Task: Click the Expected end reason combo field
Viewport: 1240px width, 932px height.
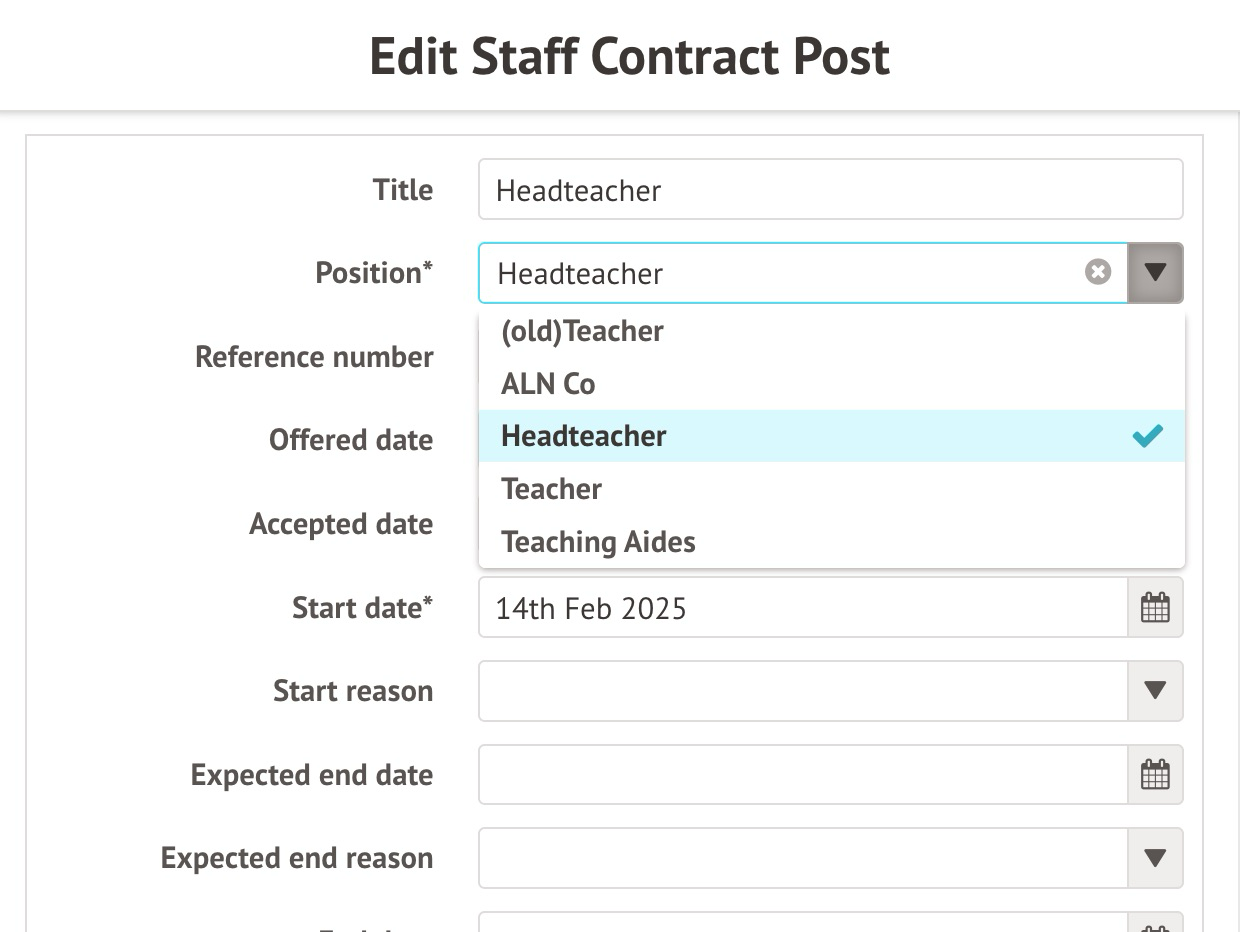Action: coord(802,858)
